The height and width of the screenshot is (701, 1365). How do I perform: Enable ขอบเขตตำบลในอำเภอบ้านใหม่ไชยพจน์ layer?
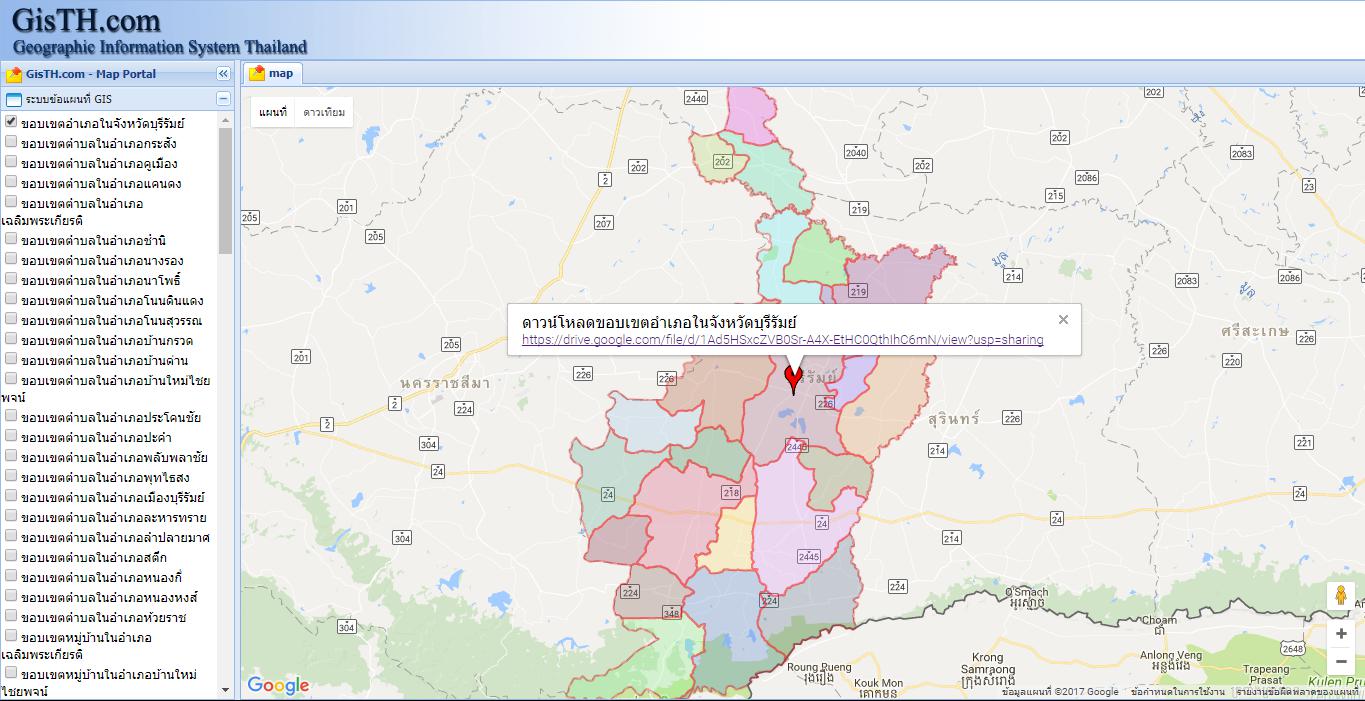coord(11,379)
